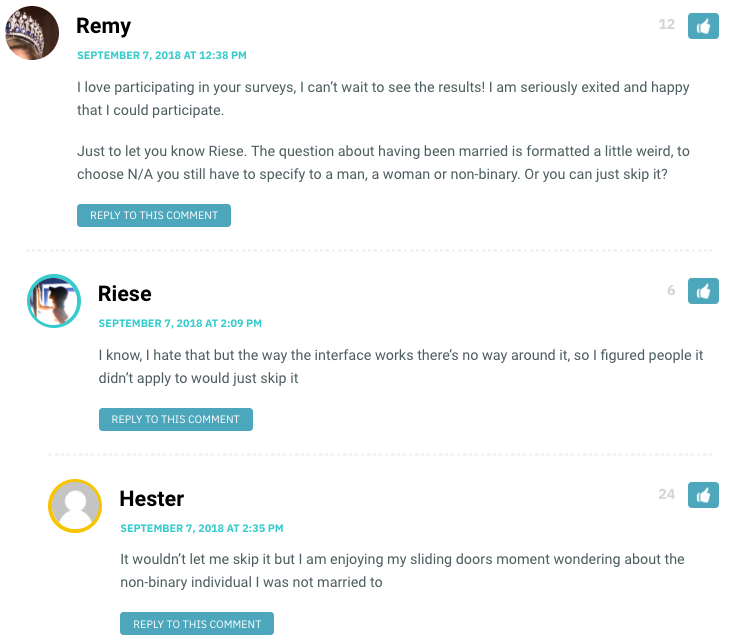Click the 24 likes count on Hester's comment

[667, 494]
